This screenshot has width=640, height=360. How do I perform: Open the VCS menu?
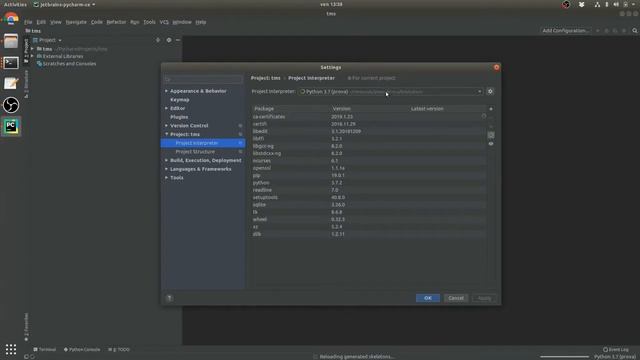(x=164, y=22)
